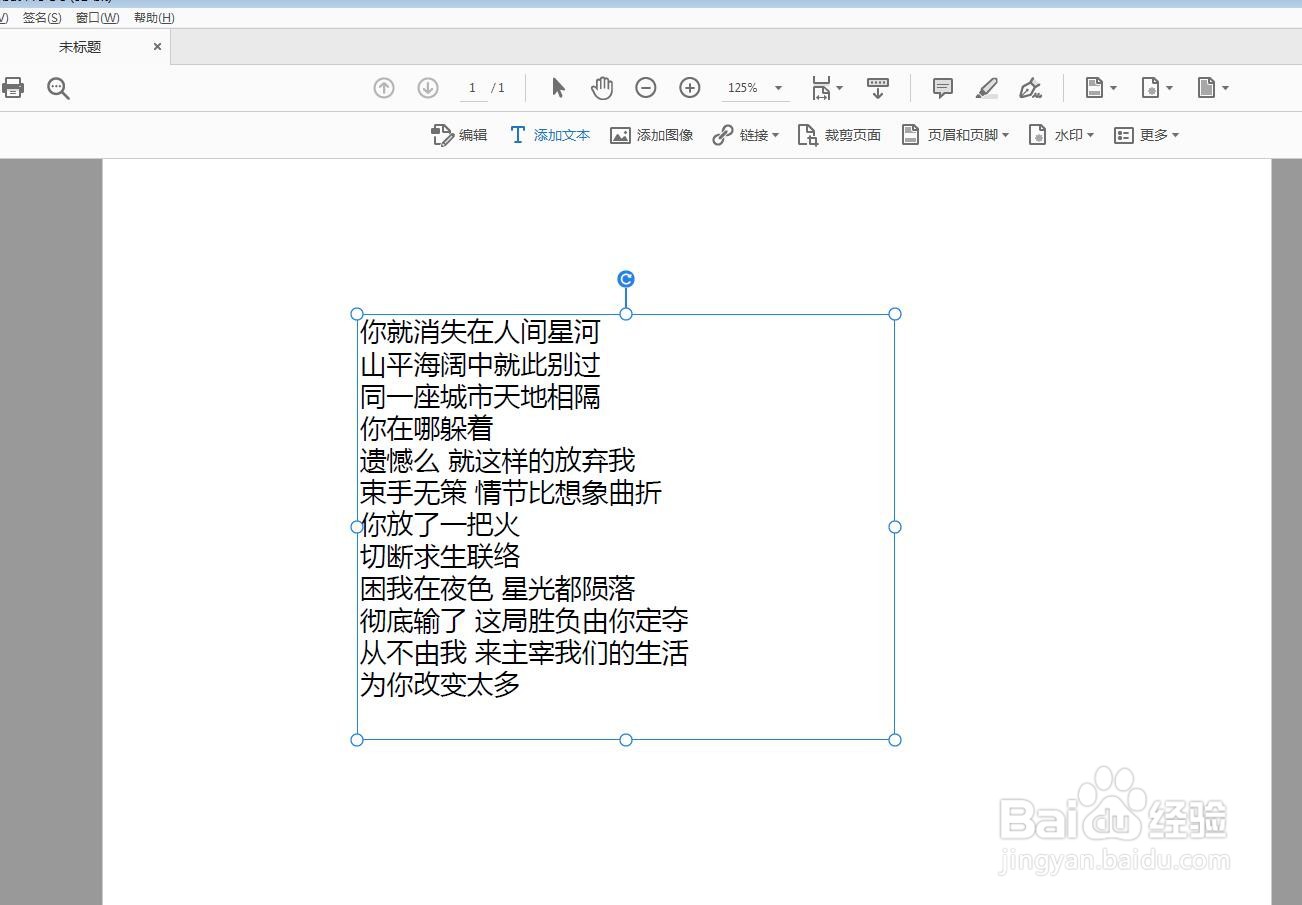The width and height of the screenshot is (1302, 905).
Task: Click the top-left resize handle of the text box
Action: point(357,314)
